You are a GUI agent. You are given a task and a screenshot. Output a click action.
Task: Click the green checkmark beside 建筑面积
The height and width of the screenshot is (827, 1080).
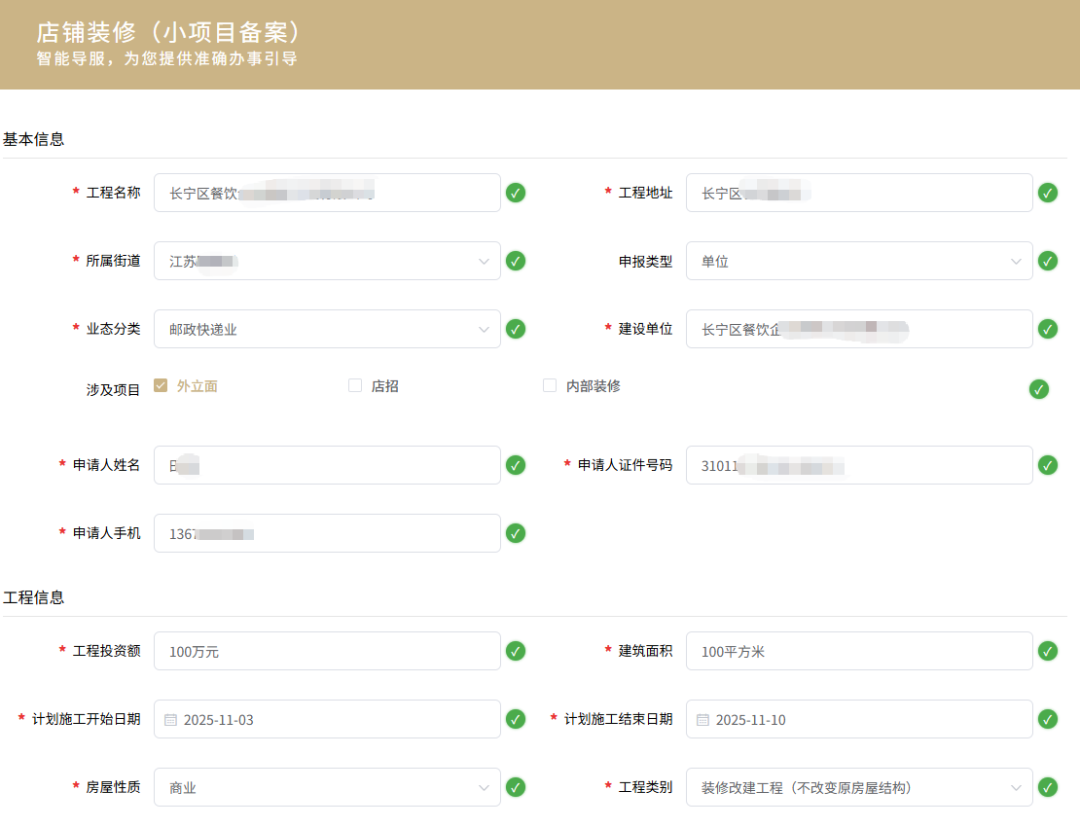coord(1047,650)
